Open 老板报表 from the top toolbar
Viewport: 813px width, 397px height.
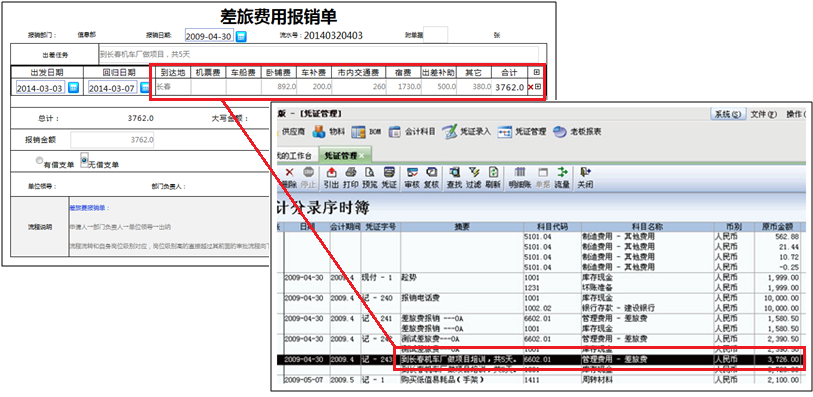tap(577, 132)
